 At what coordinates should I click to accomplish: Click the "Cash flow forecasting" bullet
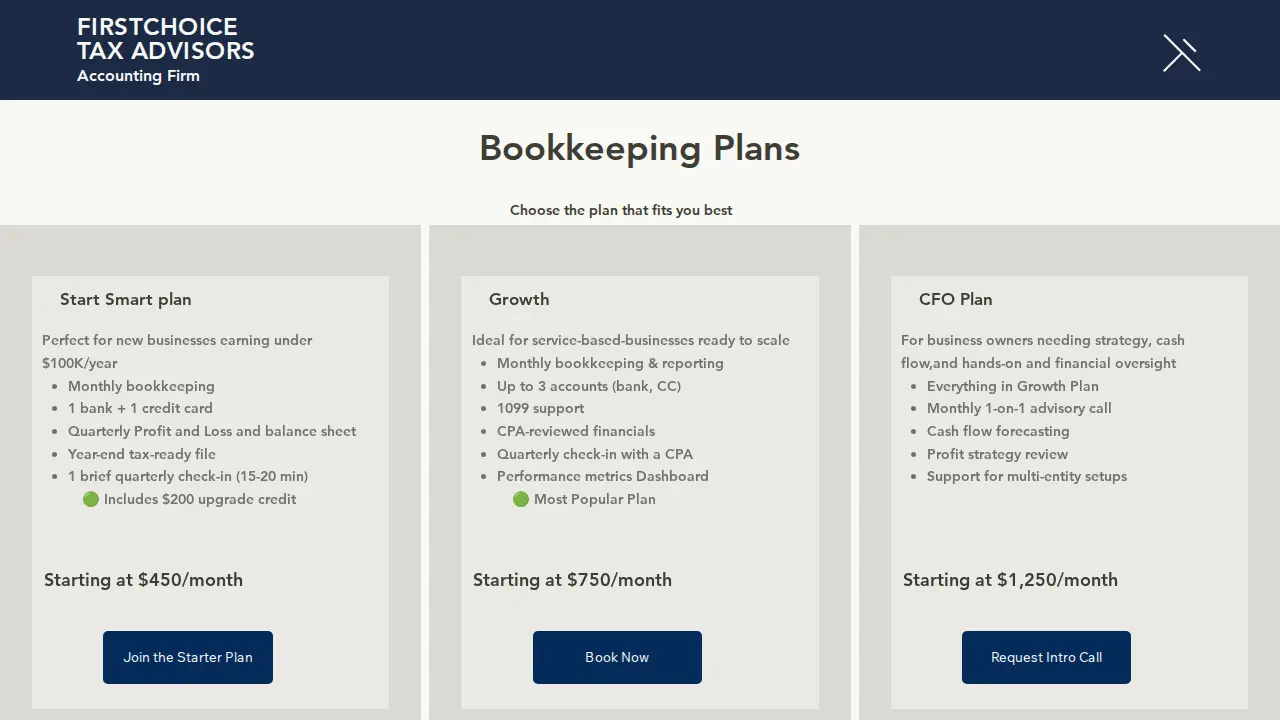tap(998, 431)
